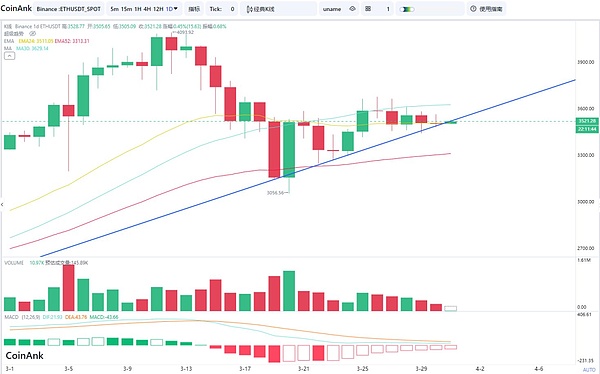The image size is (600, 374).
Task: Click the left-edge panel expand arrow
Action: [2, 205]
